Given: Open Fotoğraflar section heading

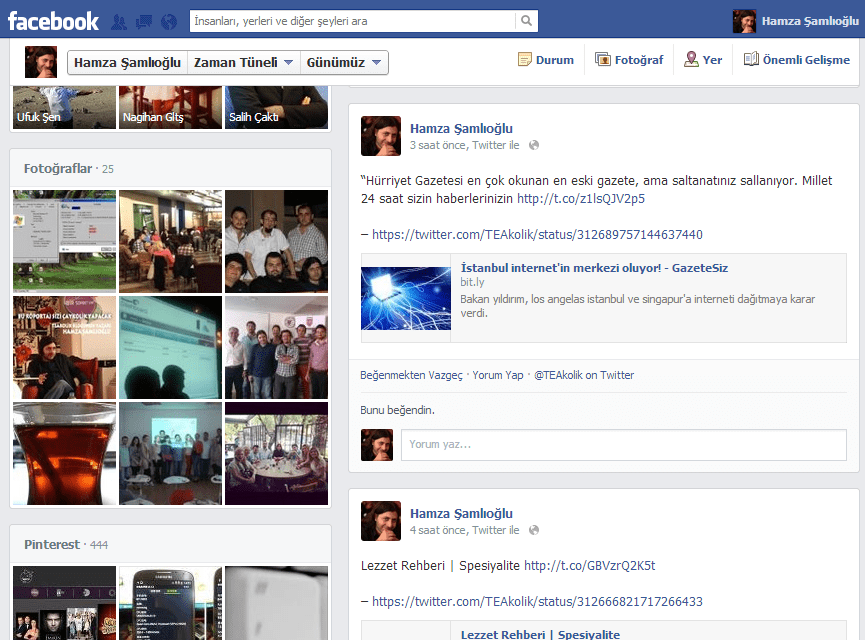Looking at the screenshot, I should 58,168.
